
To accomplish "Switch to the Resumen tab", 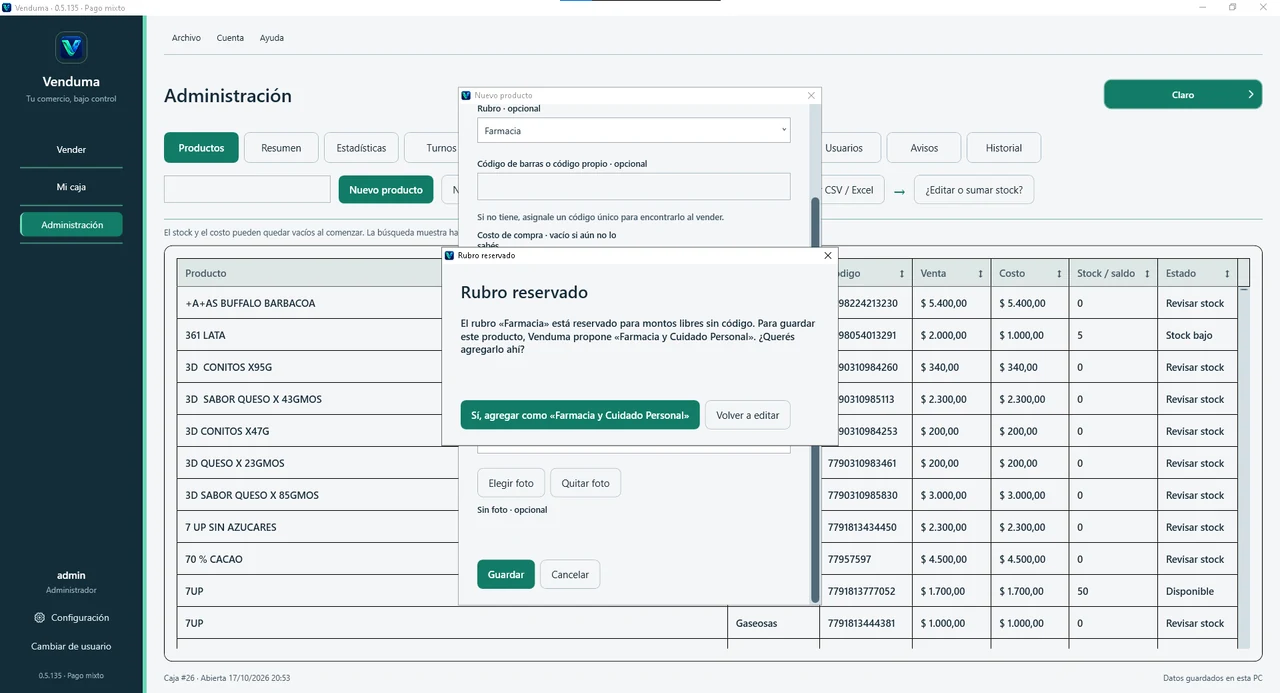I will click(281, 148).
